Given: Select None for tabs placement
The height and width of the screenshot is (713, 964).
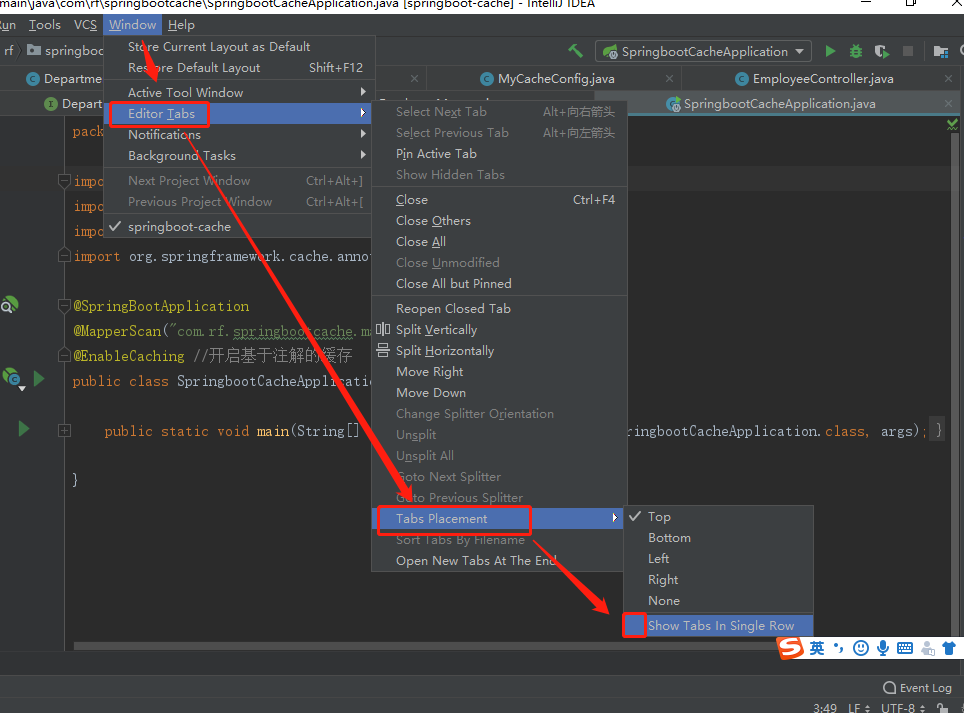Looking at the screenshot, I should pos(718,601).
